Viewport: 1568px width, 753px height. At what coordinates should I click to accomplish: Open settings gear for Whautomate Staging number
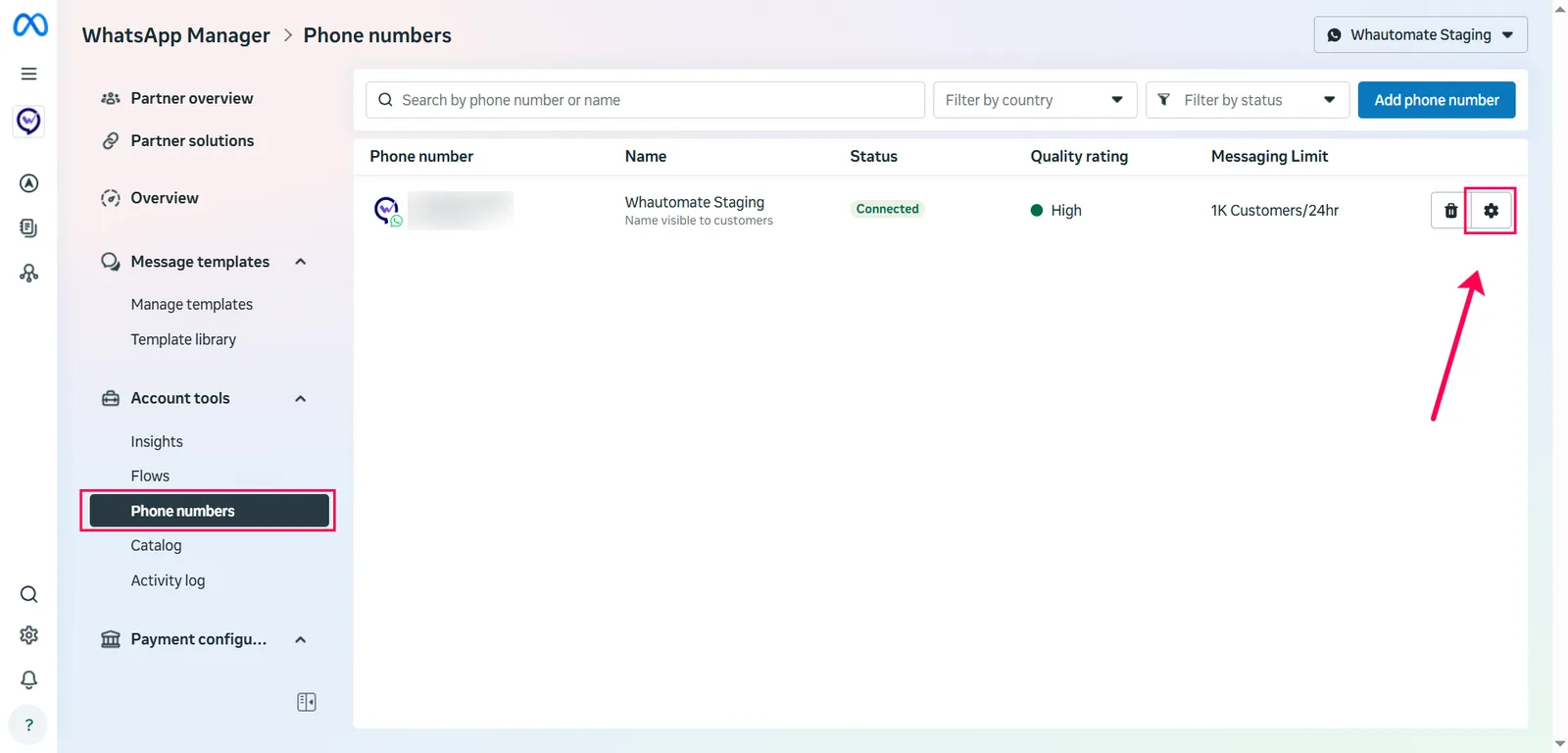tap(1491, 210)
